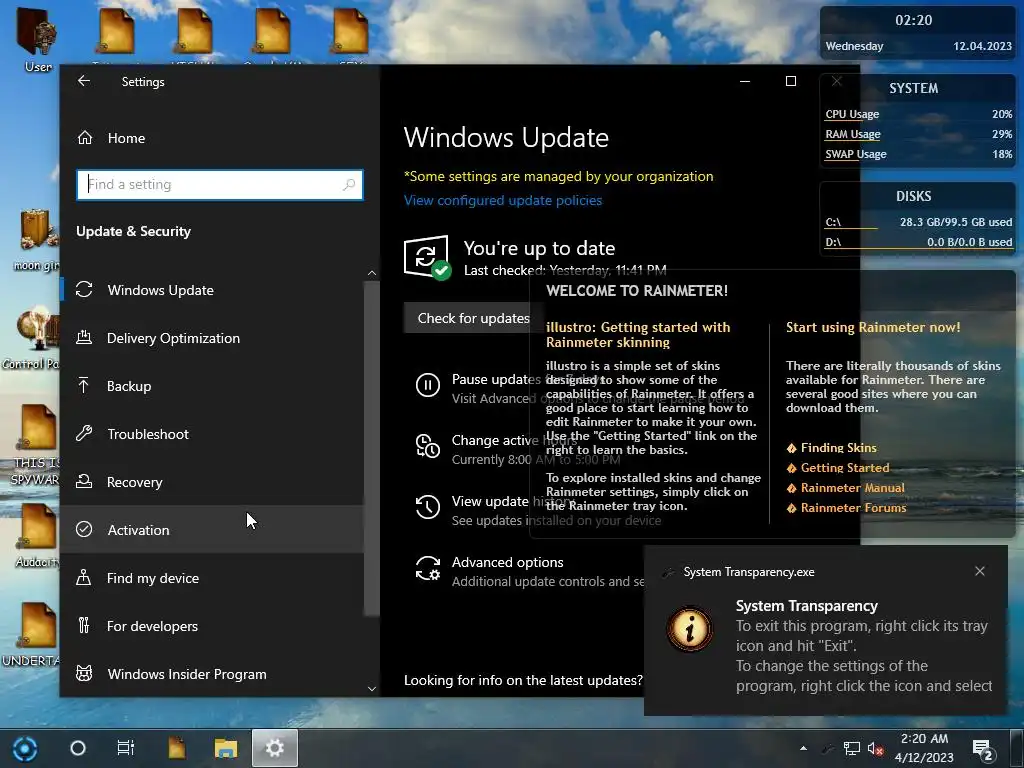Click the Check for updates button
Screen dimensions: 1024x768
pos(473,318)
